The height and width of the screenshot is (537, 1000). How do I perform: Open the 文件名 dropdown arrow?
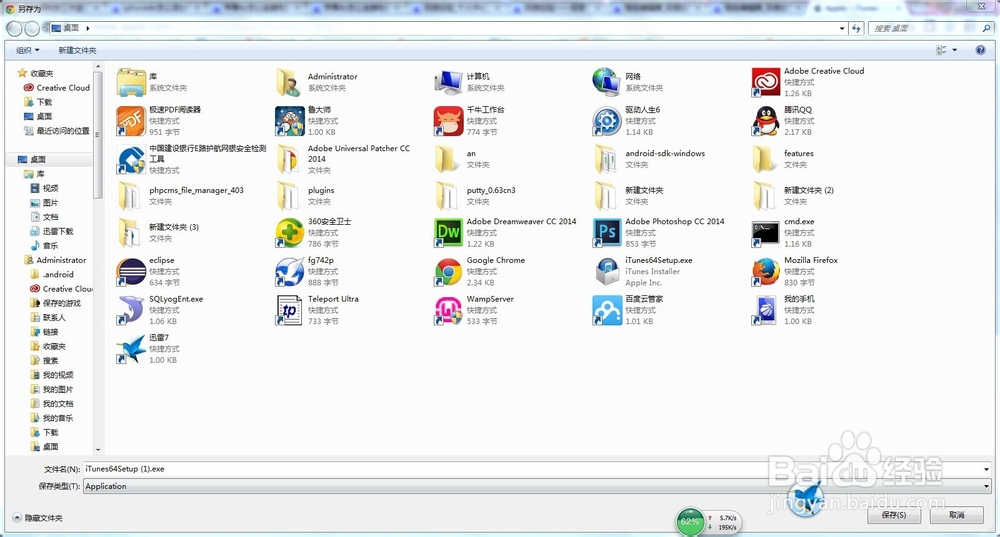986,469
